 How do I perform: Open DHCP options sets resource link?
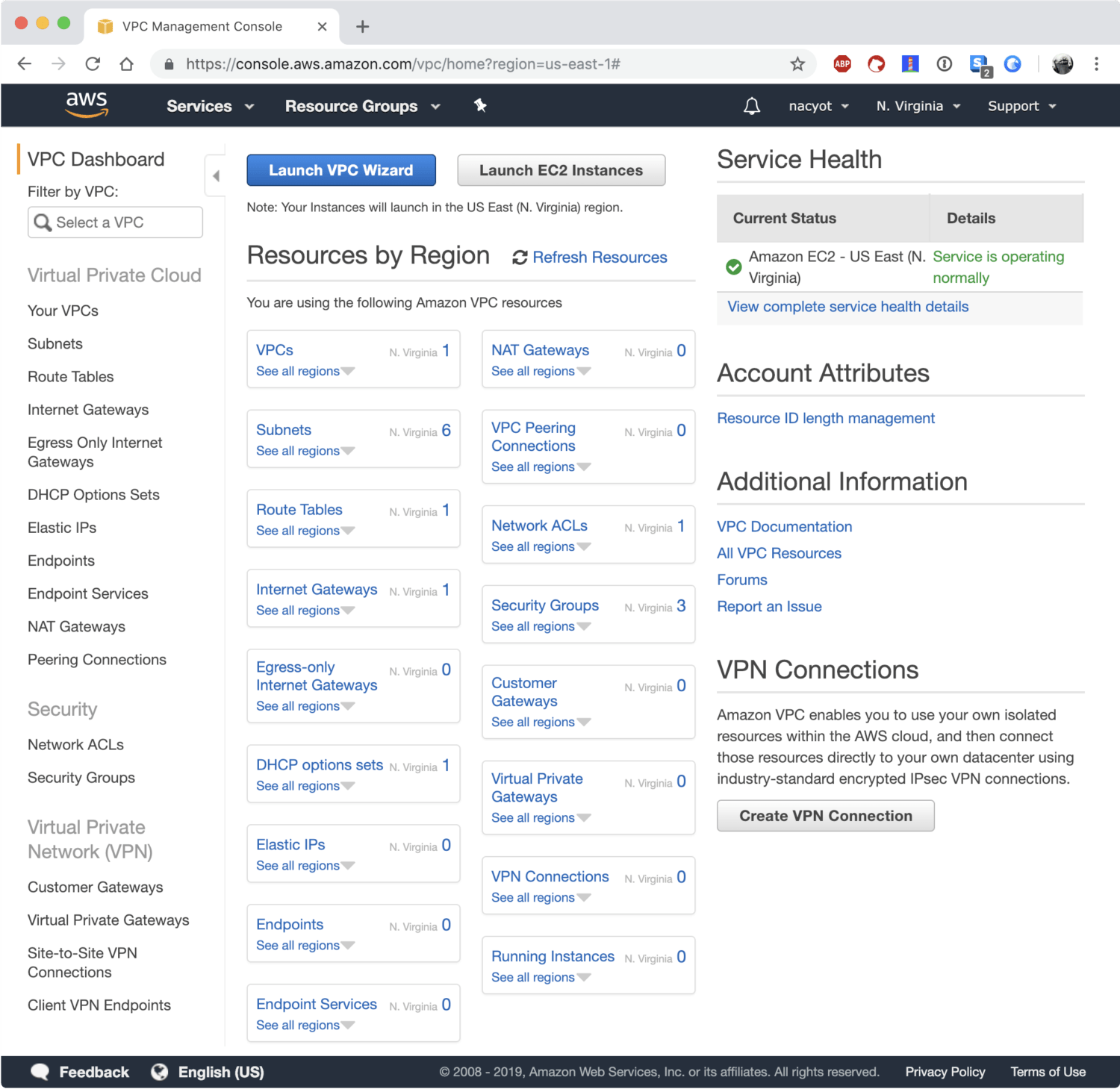click(320, 764)
